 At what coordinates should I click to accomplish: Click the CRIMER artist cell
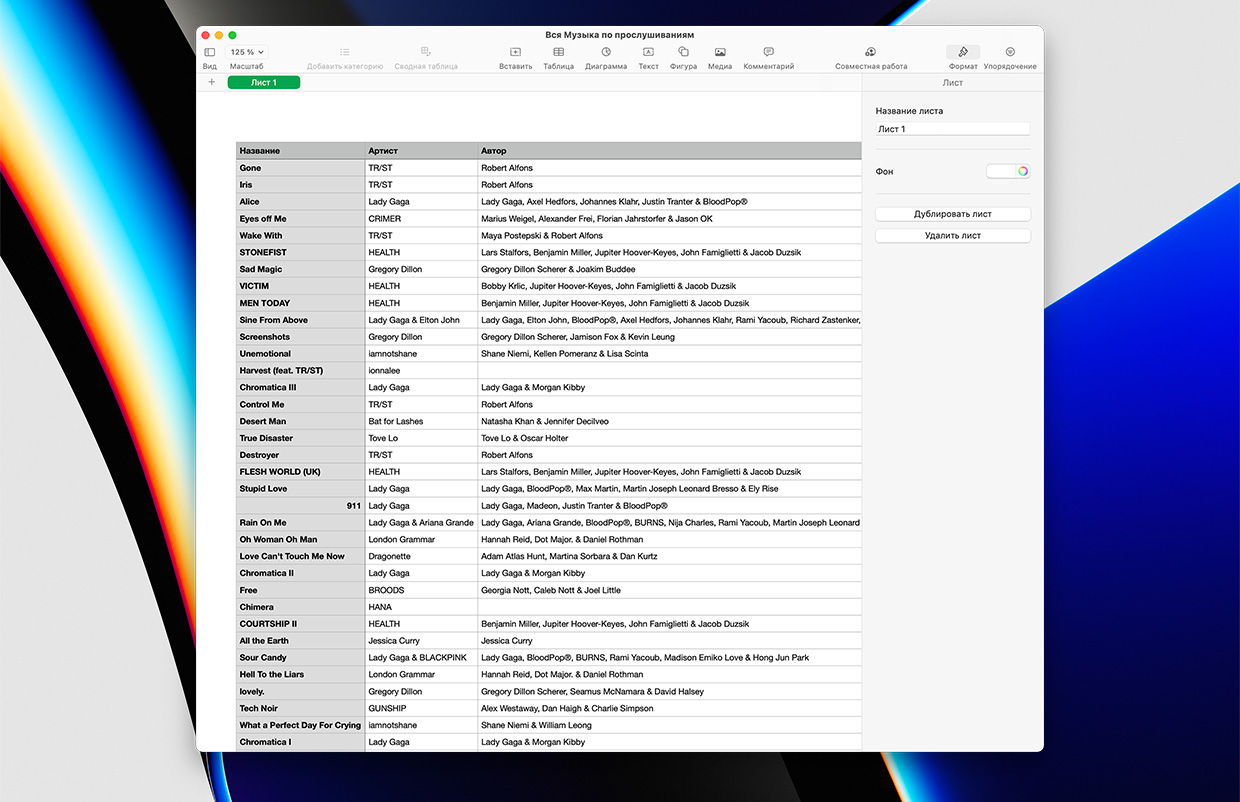click(421, 219)
